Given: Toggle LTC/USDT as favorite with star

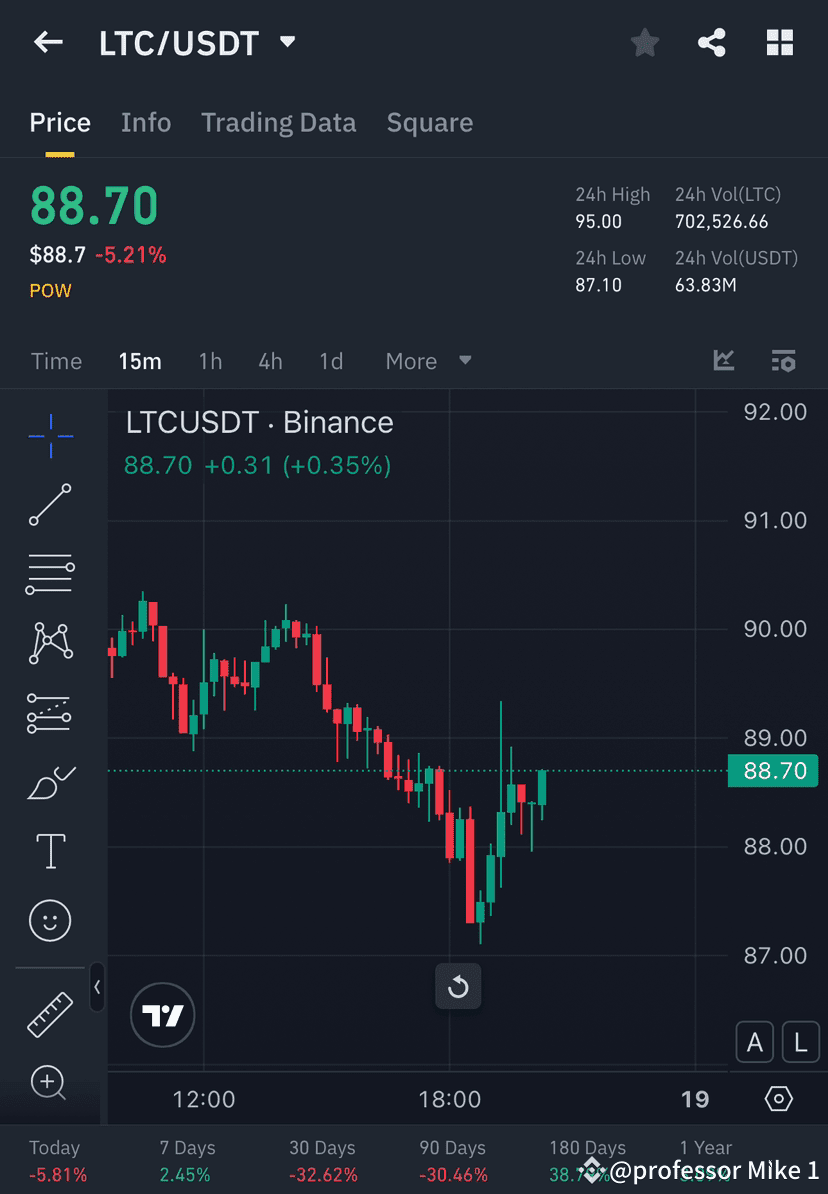Looking at the screenshot, I should [644, 42].
